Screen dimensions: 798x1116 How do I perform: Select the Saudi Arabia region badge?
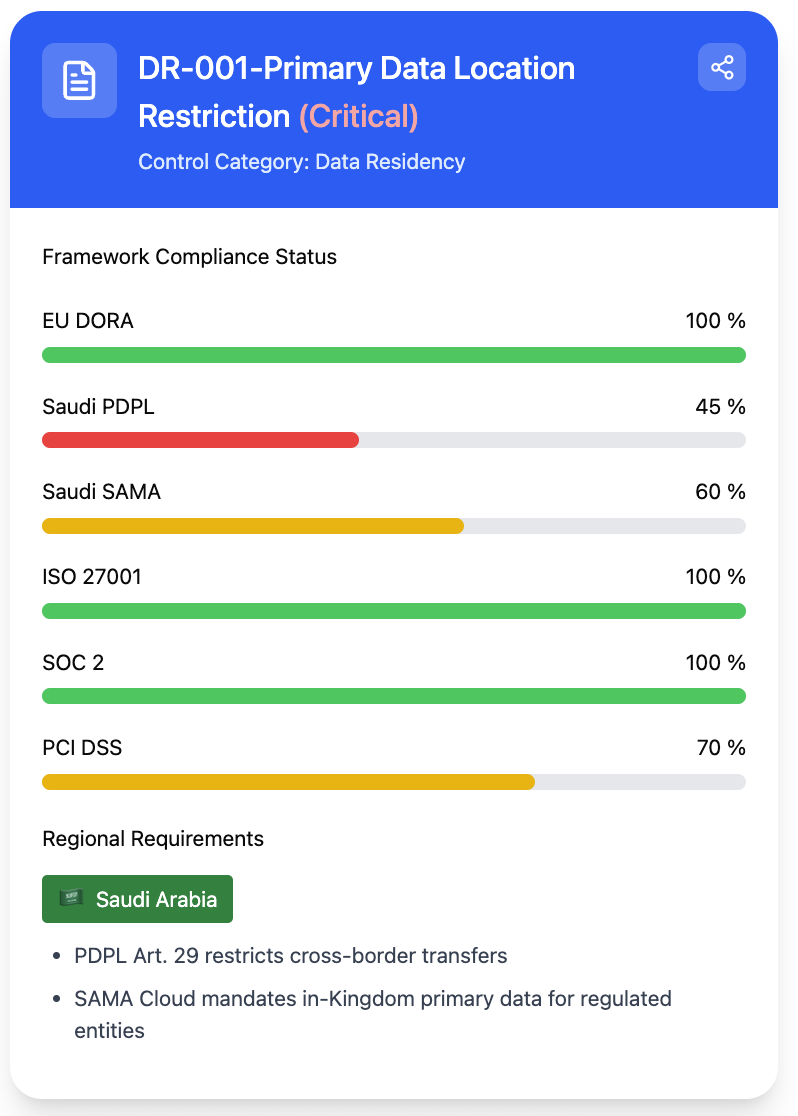click(x=137, y=899)
